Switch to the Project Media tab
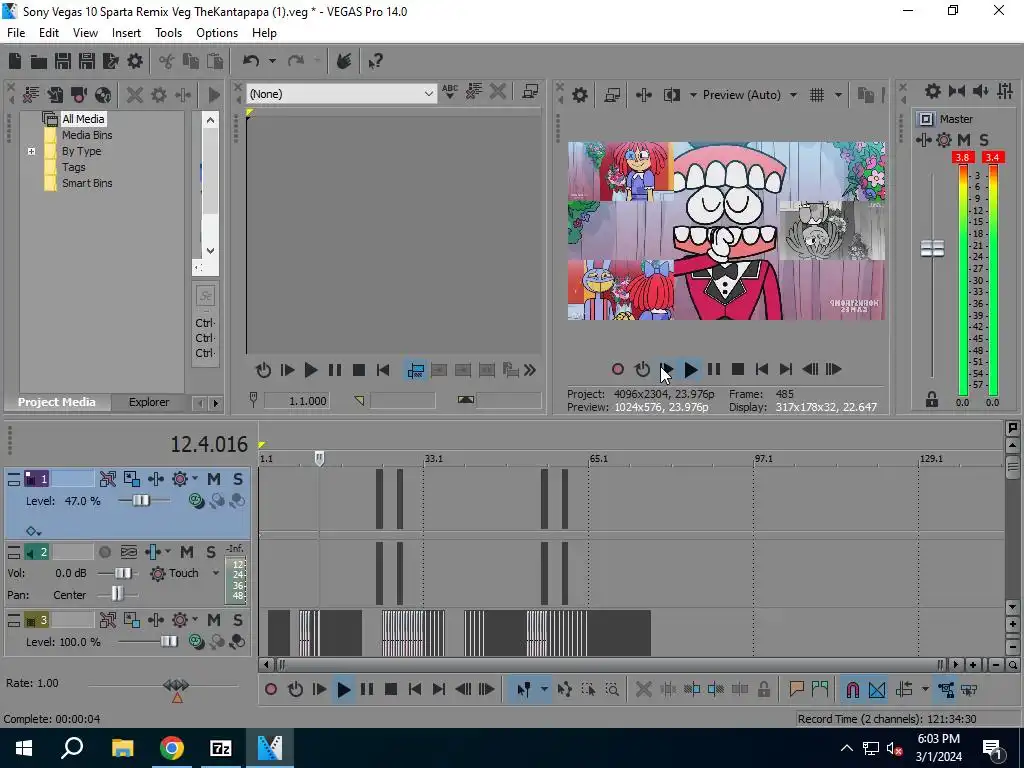Image resolution: width=1024 pixels, height=768 pixels. 57,402
